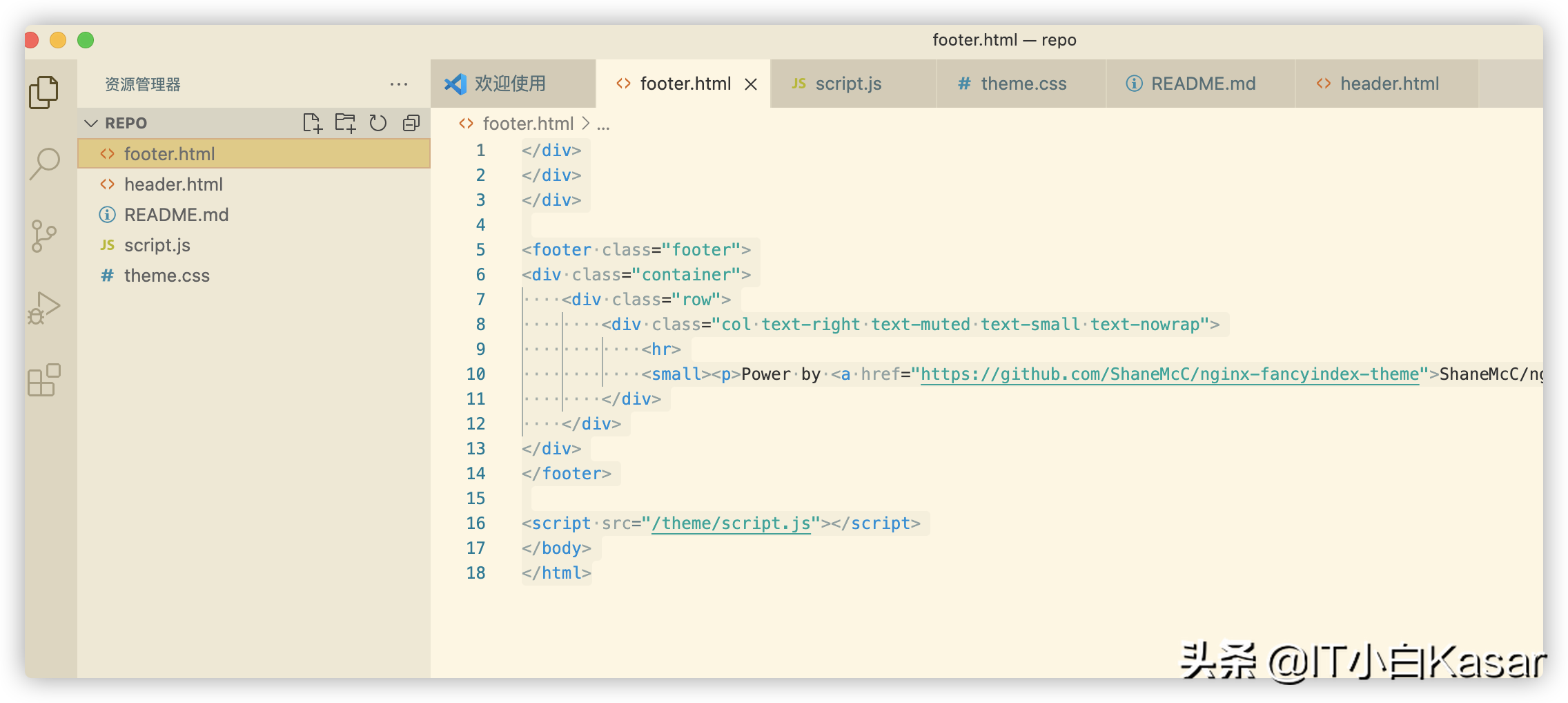
Task: Click the /theme/script.js path on line 16
Action: [x=731, y=523]
